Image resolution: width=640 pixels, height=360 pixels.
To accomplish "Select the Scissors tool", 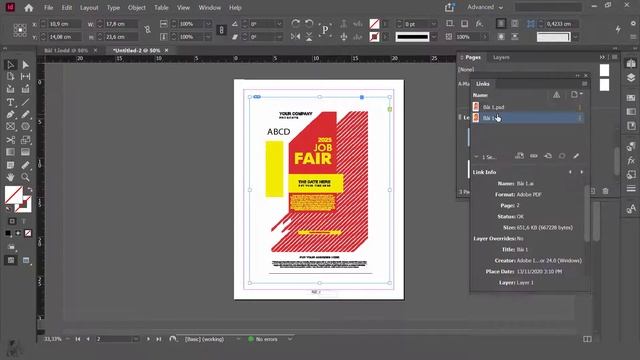I will click(11, 140).
